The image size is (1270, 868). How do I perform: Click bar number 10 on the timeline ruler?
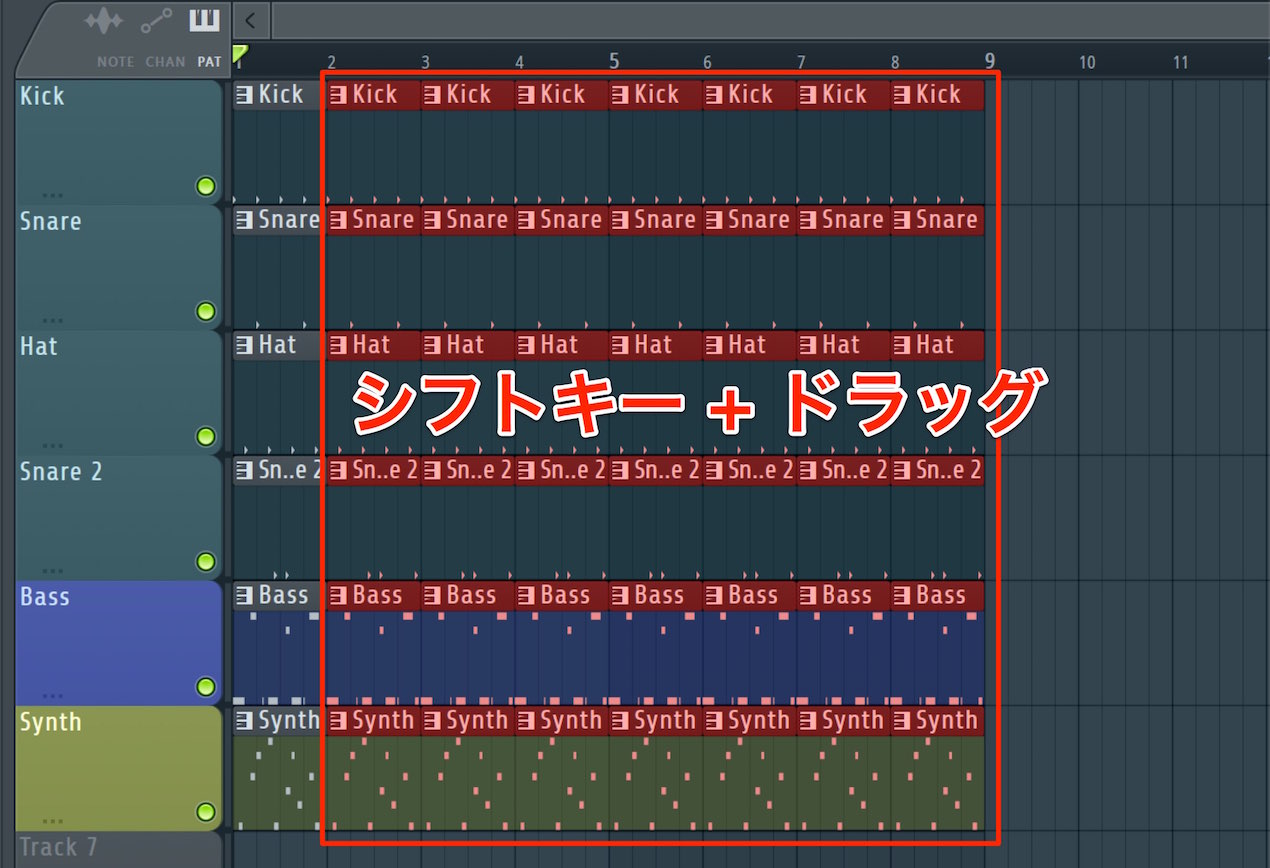(1087, 62)
